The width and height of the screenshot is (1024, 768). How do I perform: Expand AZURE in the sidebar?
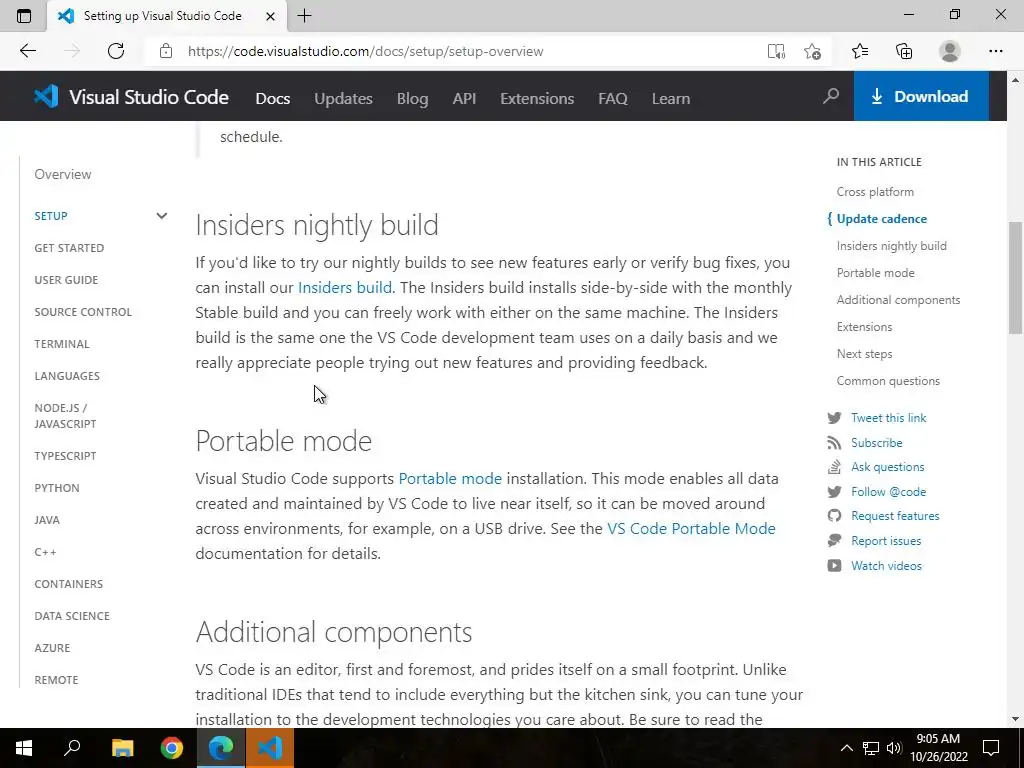point(52,648)
